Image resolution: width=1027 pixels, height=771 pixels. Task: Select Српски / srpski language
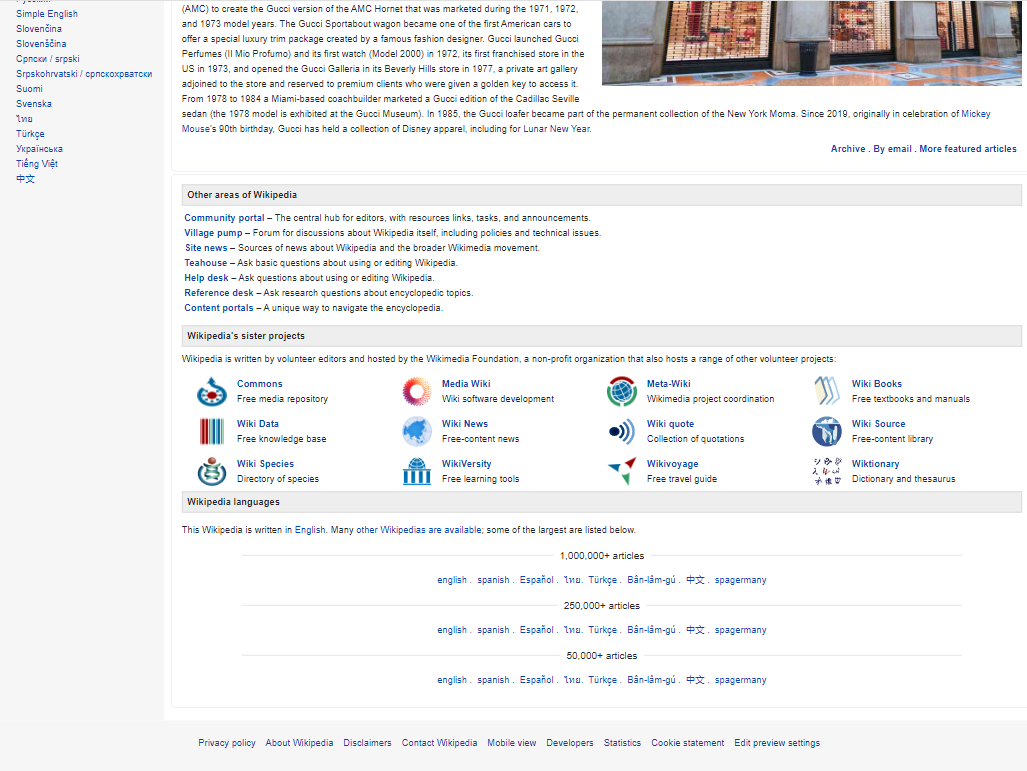(x=48, y=59)
